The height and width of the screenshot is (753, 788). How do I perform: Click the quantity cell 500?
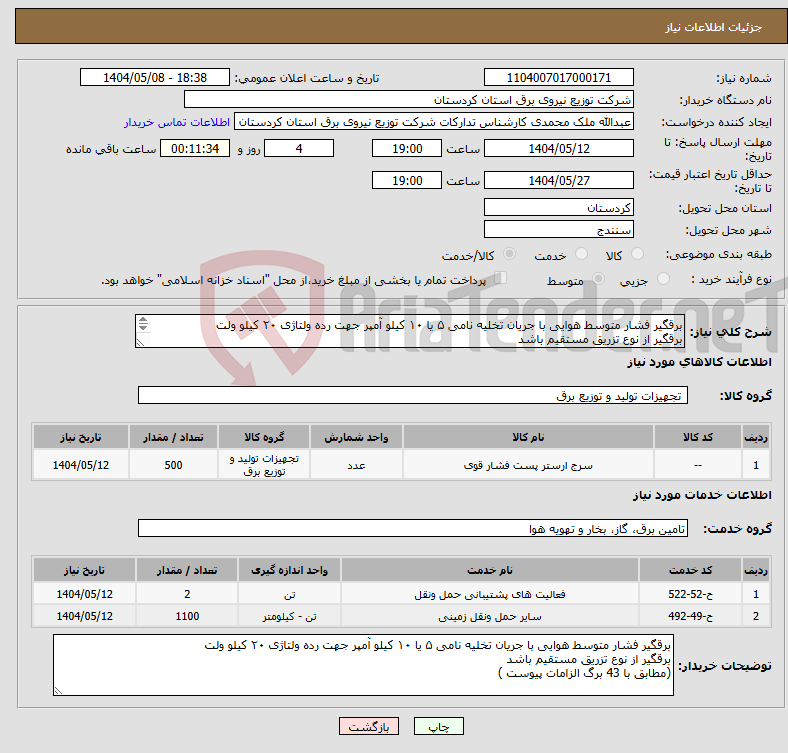click(173, 465)
